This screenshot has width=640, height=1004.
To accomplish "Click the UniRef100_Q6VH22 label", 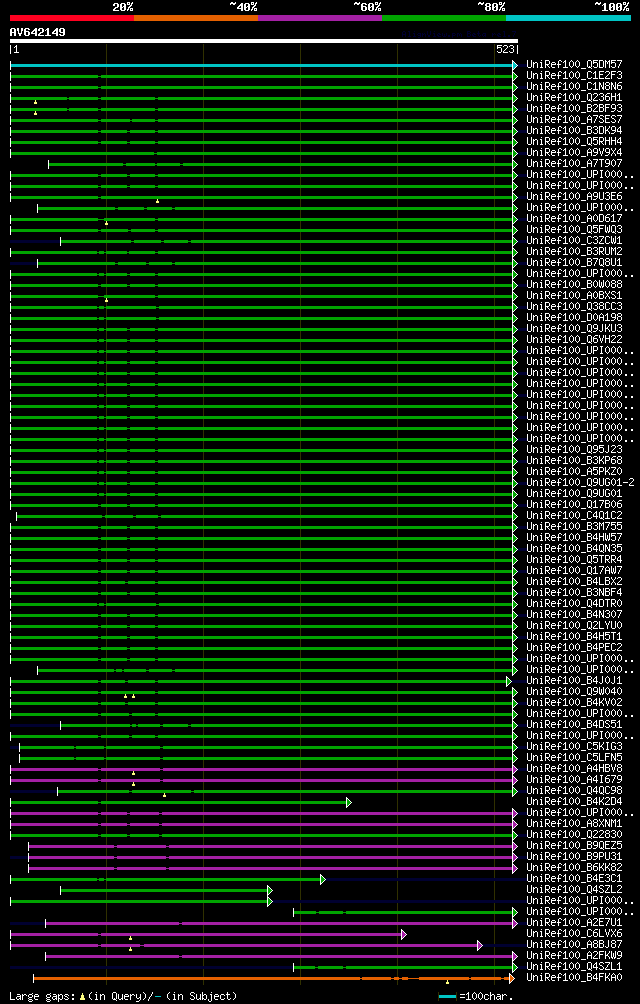I will pyautogui.click(x=574, y=339).
